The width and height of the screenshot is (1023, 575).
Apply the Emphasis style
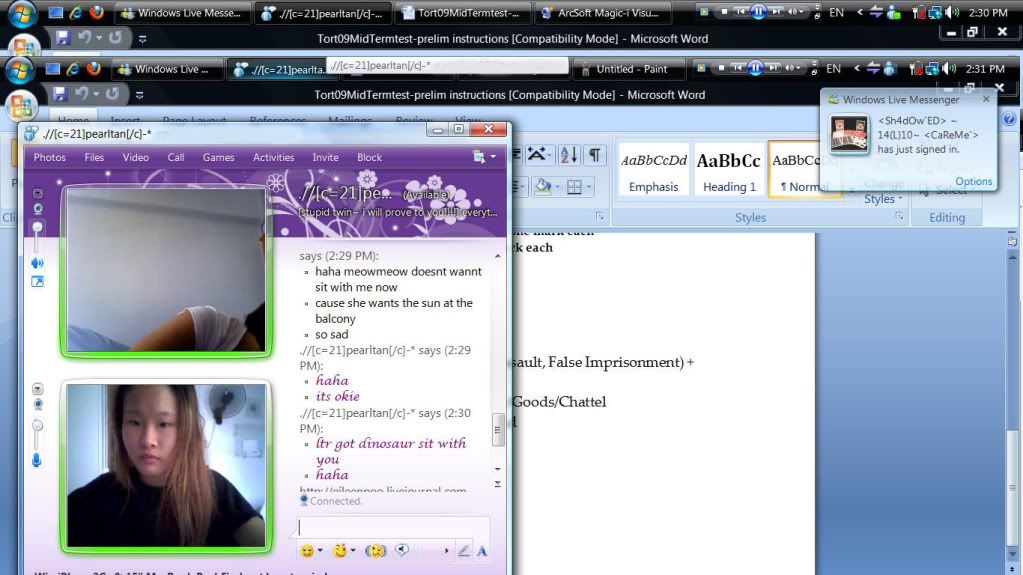653,171
